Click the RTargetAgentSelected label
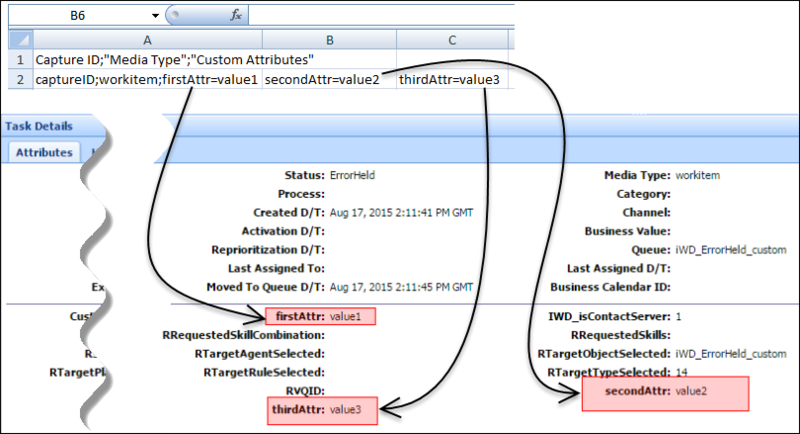Viewport: 800px width, 434px height. coord(260,354)
